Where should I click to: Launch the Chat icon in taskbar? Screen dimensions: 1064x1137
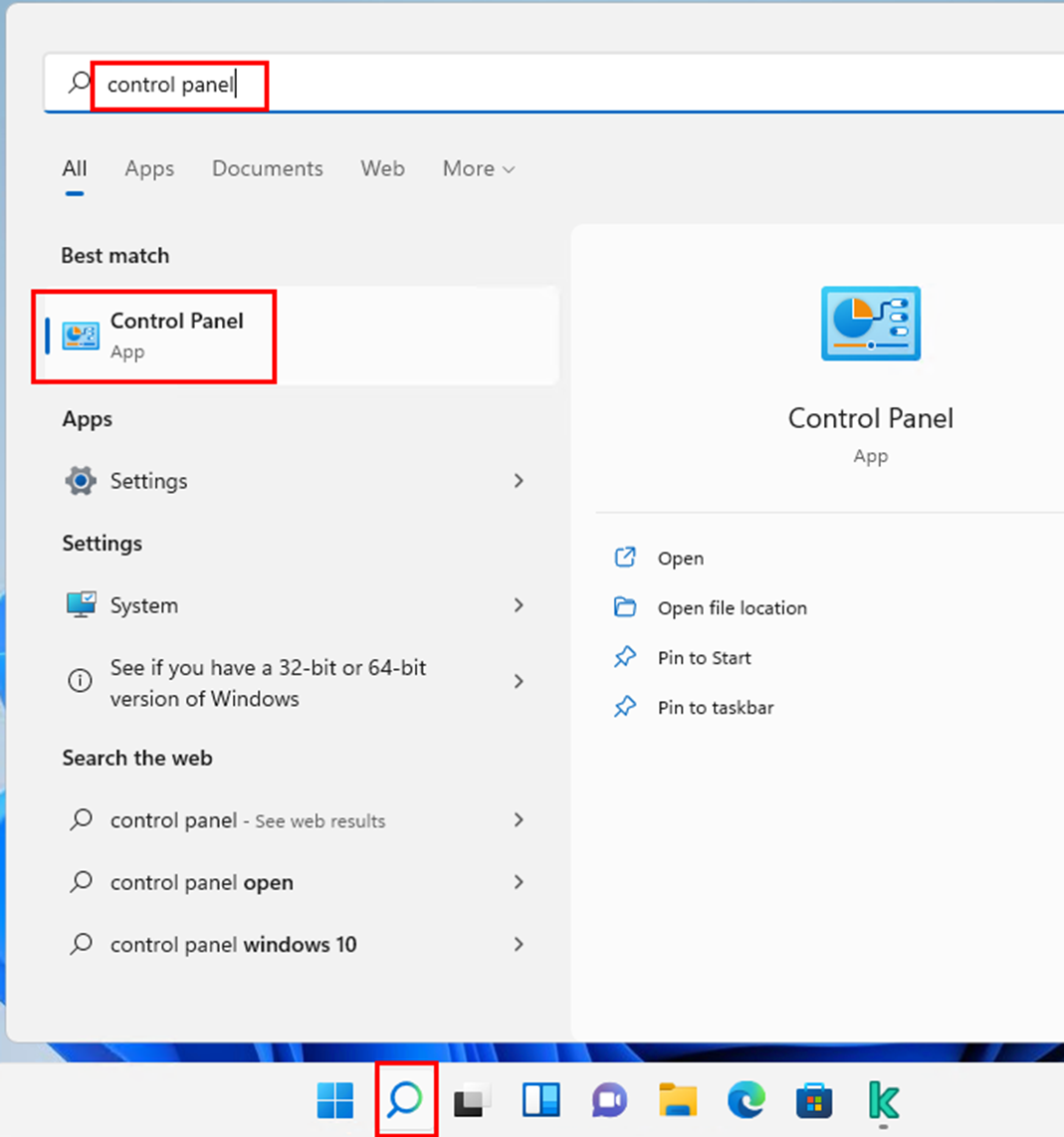[x=609, y=1100]
